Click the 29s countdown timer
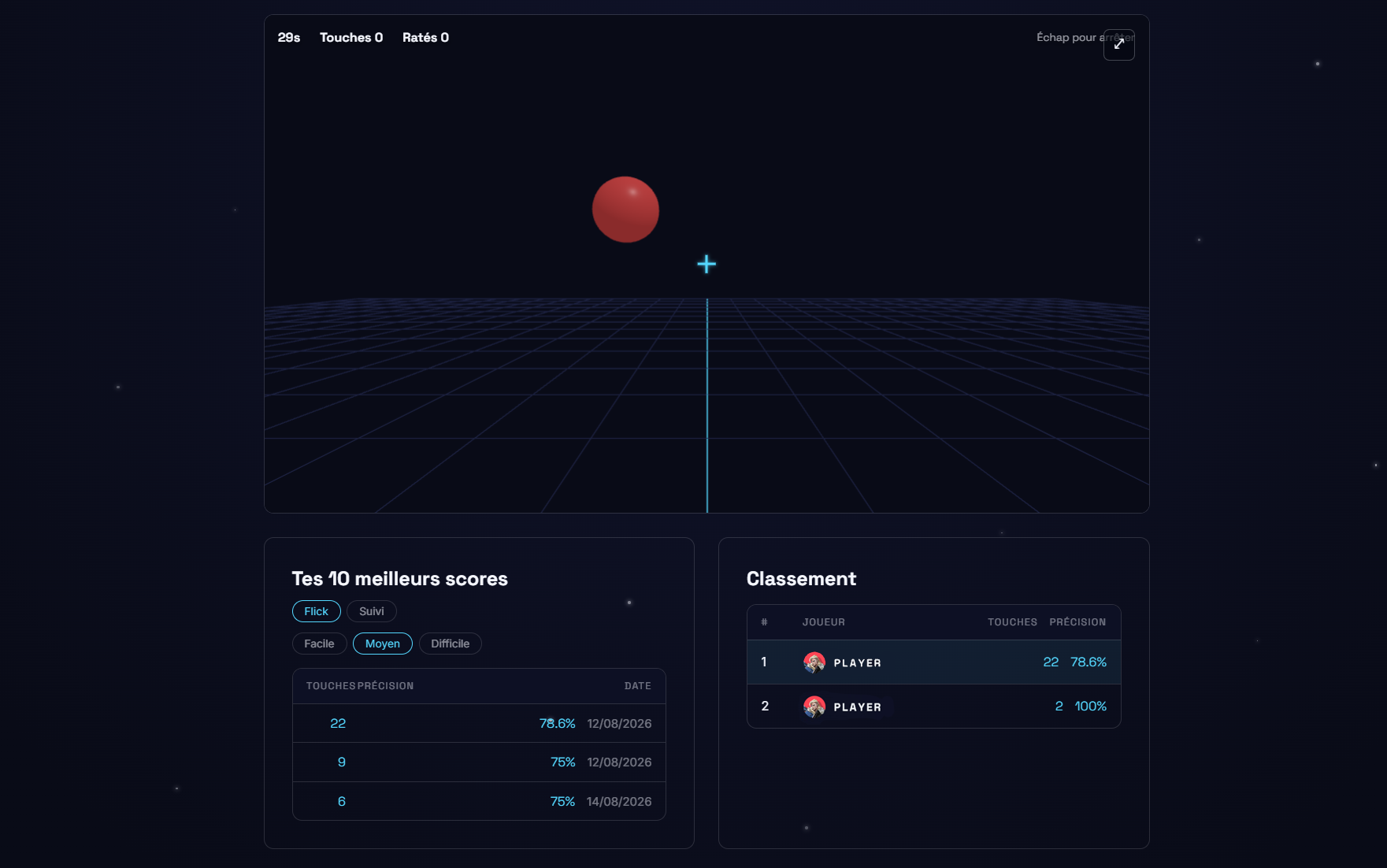Image resolution: width=1387 pixels, height=868 pixels. 289,38
